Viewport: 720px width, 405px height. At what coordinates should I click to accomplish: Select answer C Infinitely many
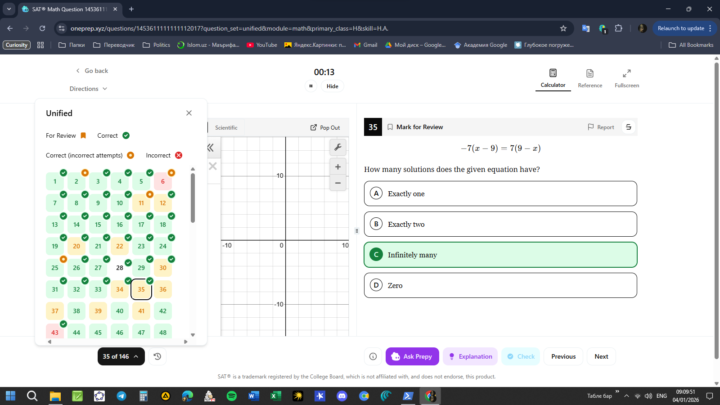pyautogui.click(x=501, y=255)
